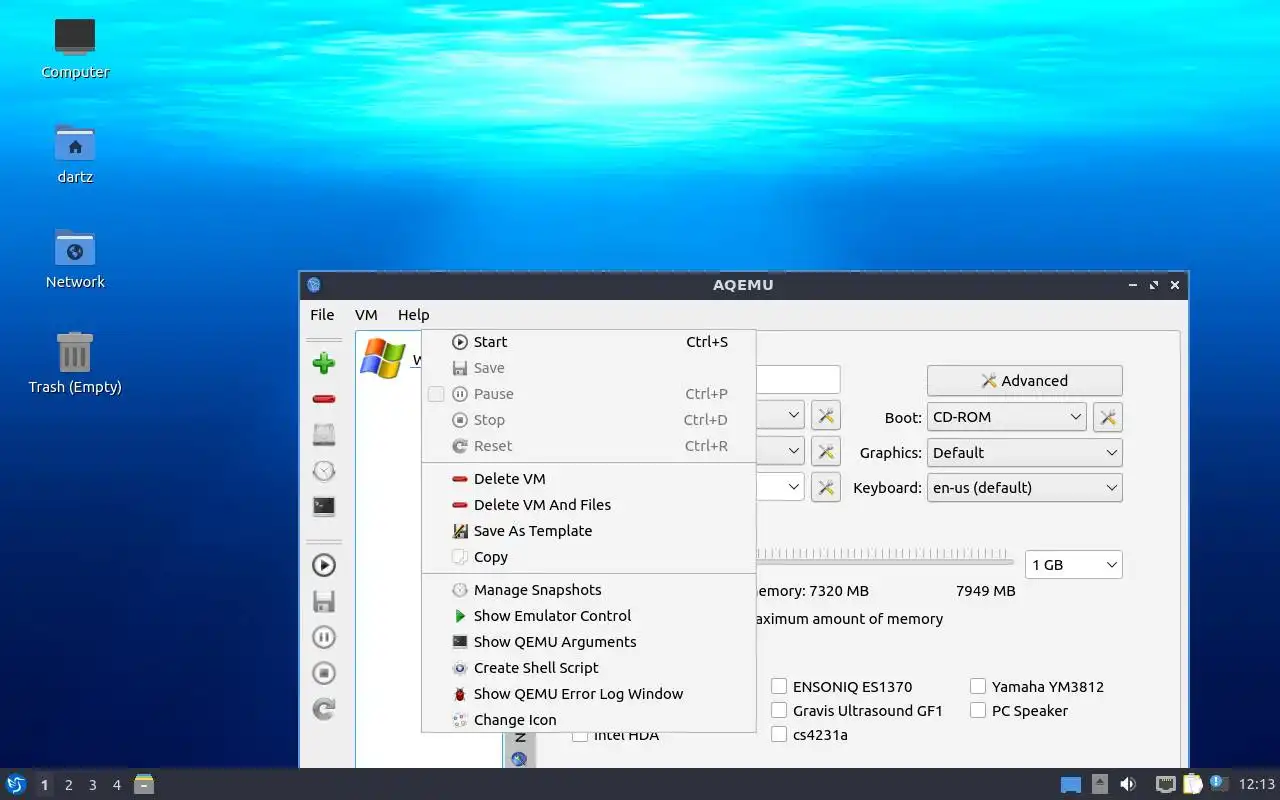The image size is (1280, 800).
Task: Choose Delete VM And Files menu entry
Action: click(x=588, y=505)
